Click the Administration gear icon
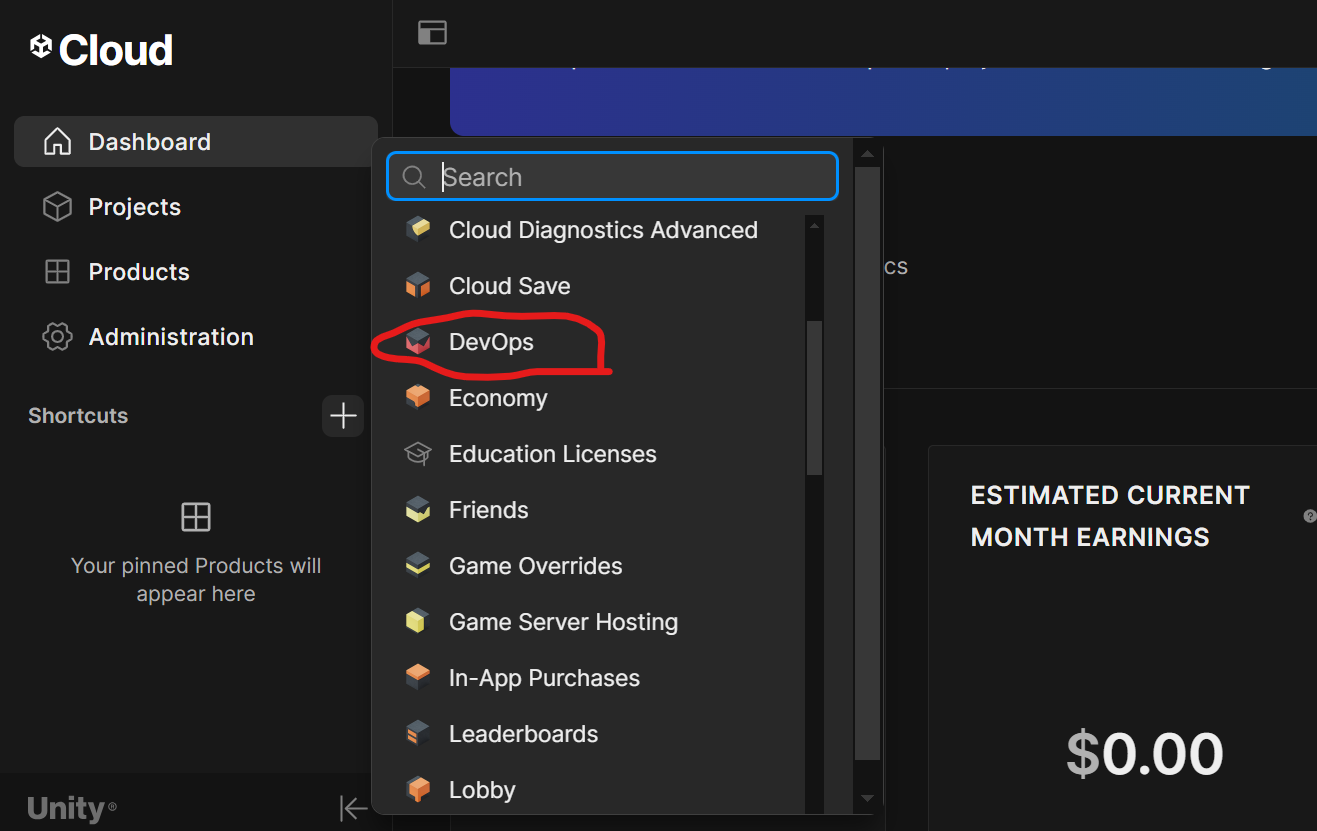 tap(57, 337)
